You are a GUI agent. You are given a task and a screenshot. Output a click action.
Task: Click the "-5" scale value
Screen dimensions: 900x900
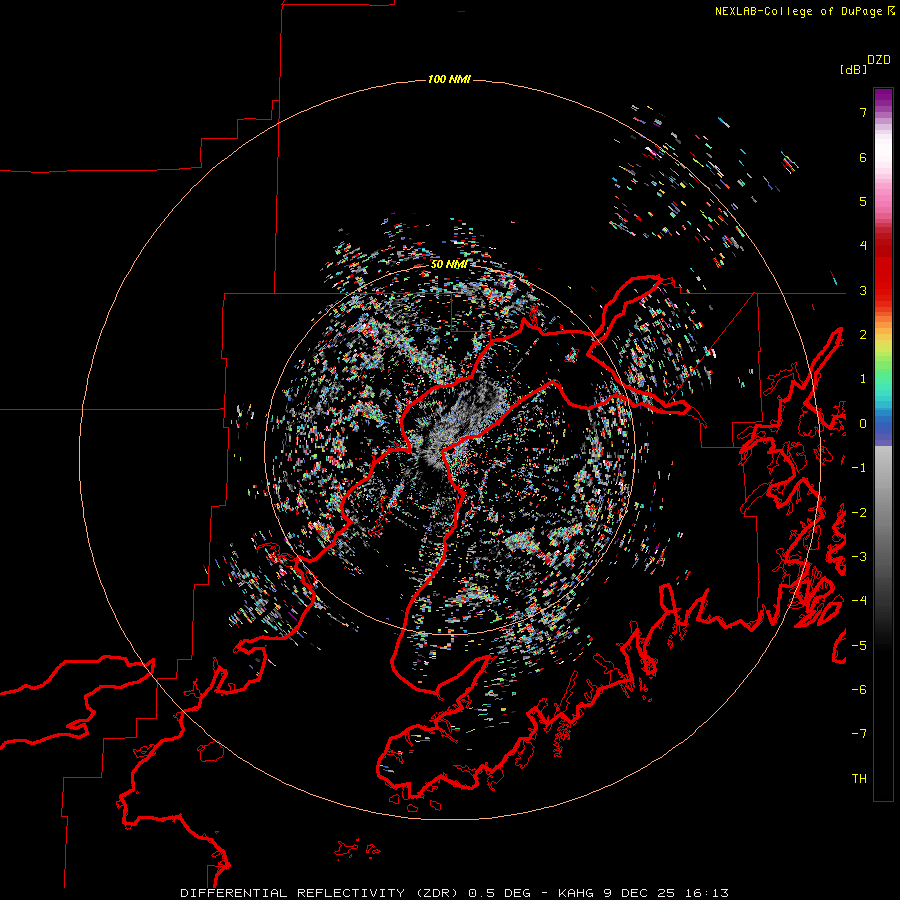click(x=859, y=645)
